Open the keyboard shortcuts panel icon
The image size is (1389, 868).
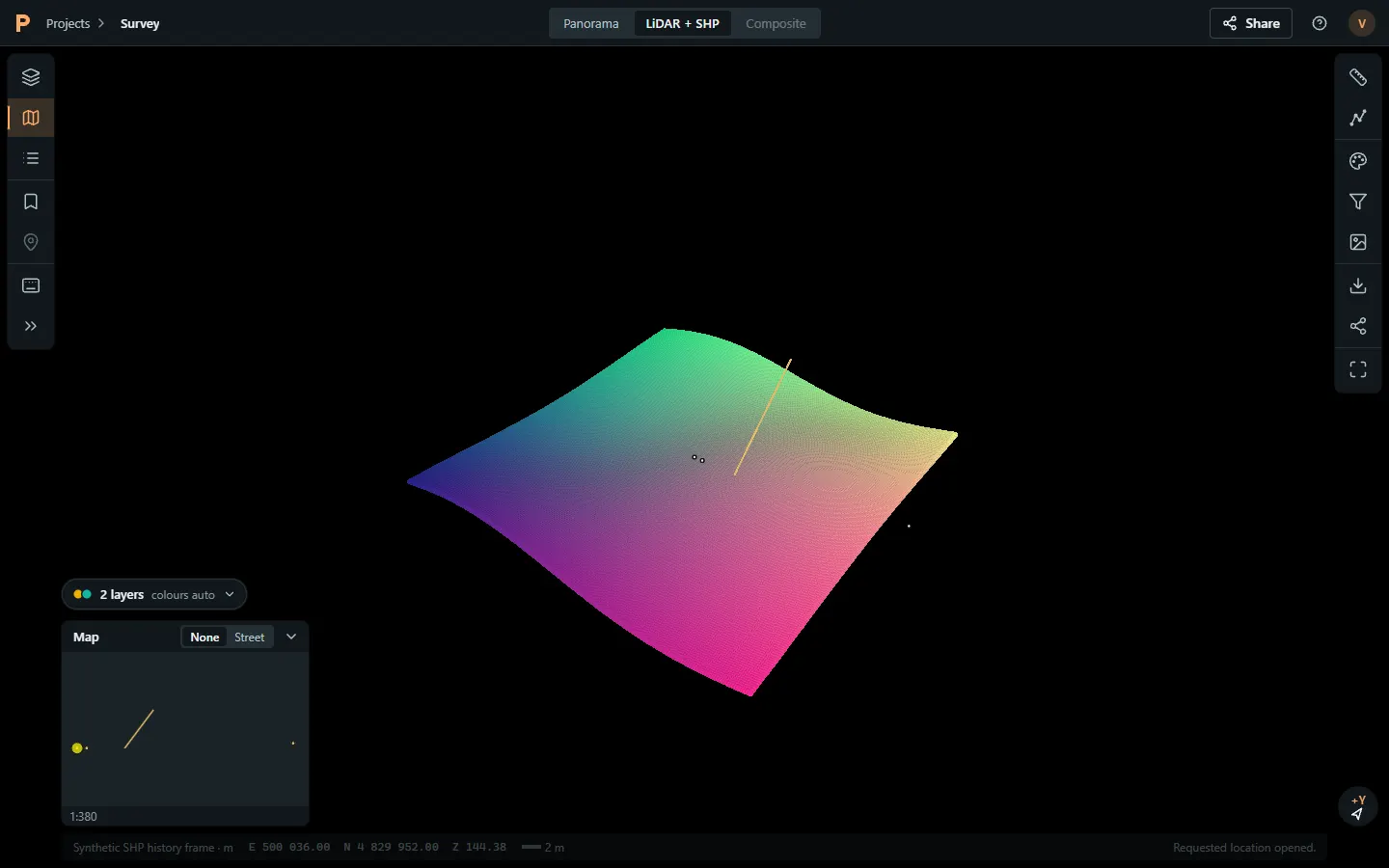[31, 285]
